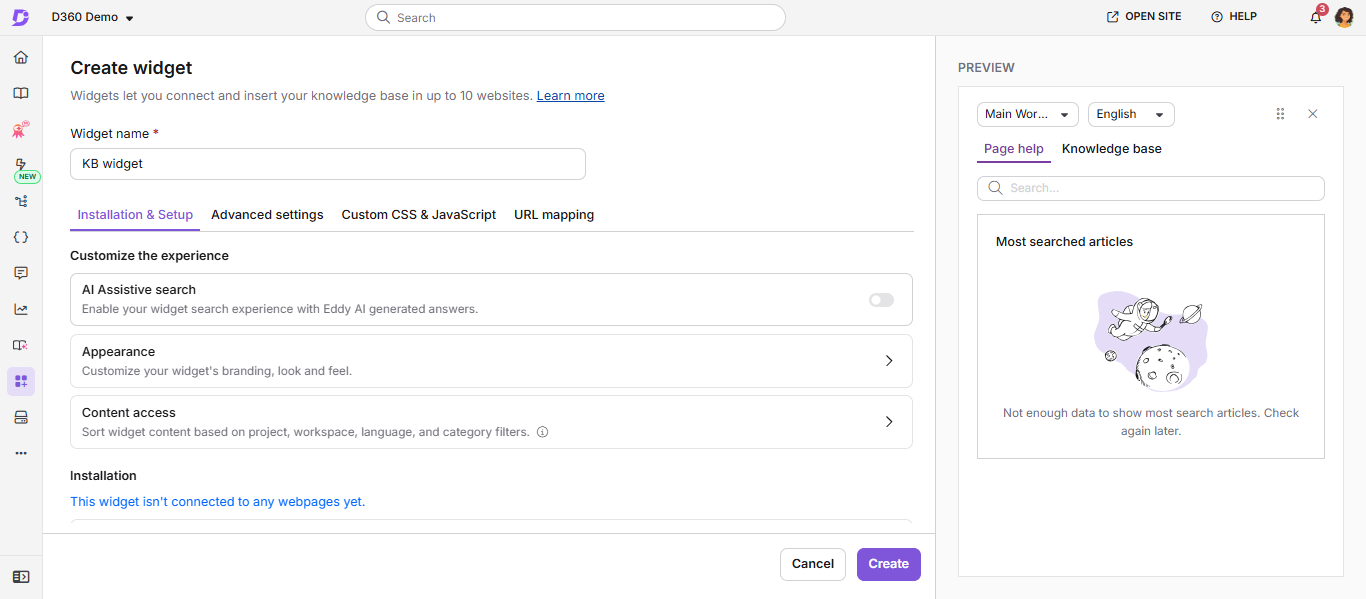Select the Page help preview tab
Viewport: 1366px width, 599px height.
click(x=1014, y=149)
